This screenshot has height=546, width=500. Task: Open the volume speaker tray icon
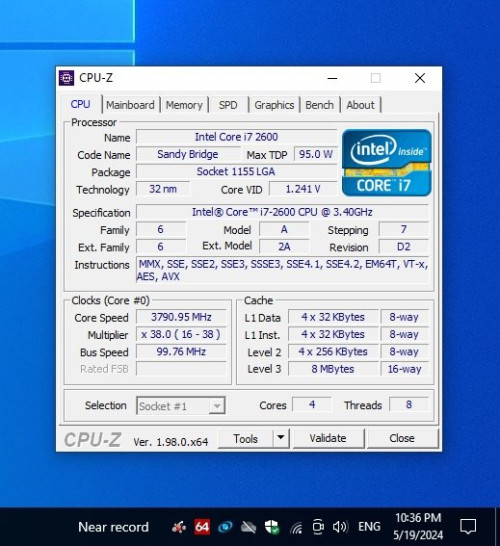(x=340, y=527)
